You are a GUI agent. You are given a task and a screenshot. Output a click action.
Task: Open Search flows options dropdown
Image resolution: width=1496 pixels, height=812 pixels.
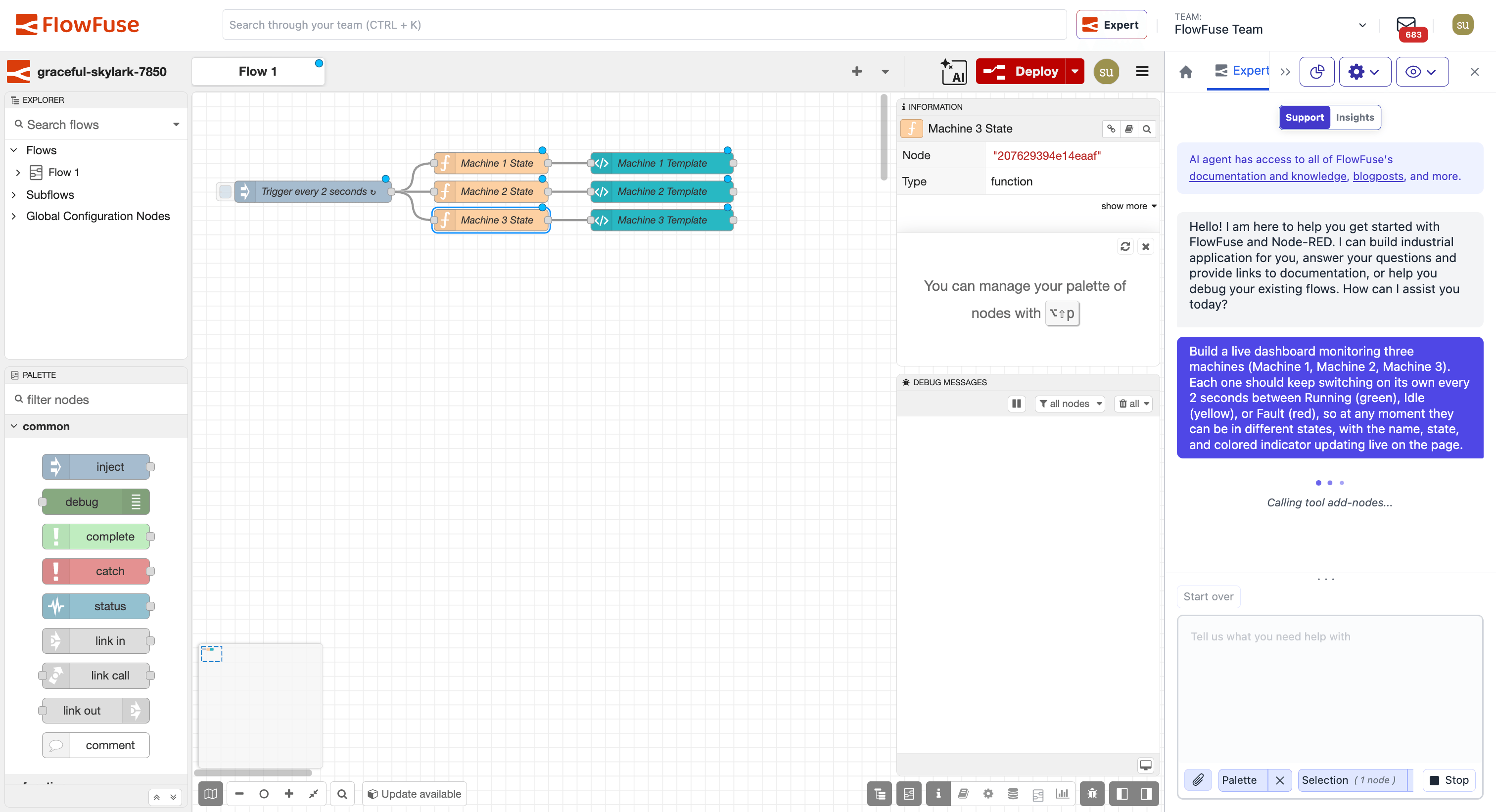176,125
